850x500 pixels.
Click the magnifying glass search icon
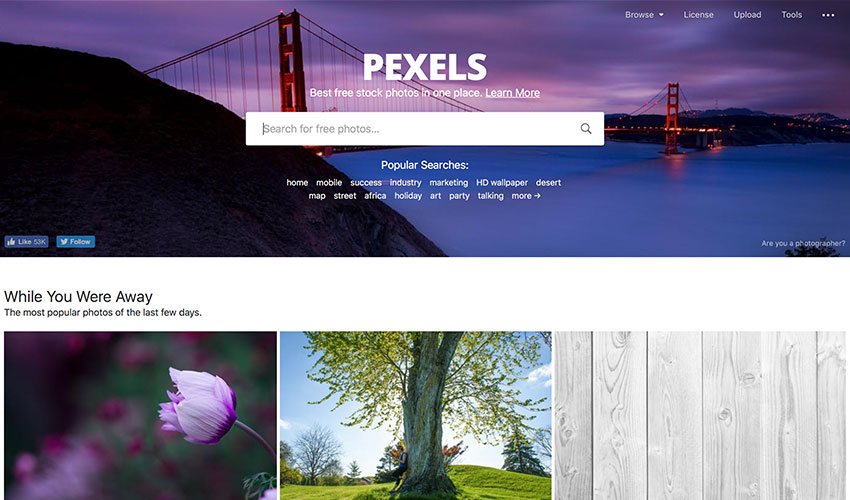click(x=585, y=129)
